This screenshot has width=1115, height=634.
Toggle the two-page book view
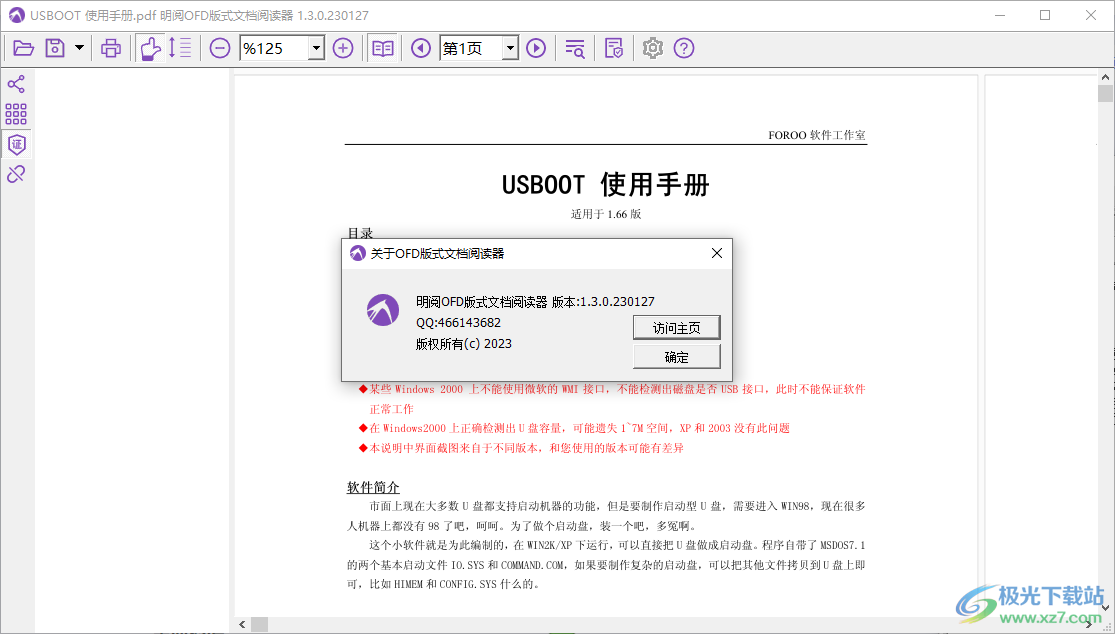pos(383,48)
